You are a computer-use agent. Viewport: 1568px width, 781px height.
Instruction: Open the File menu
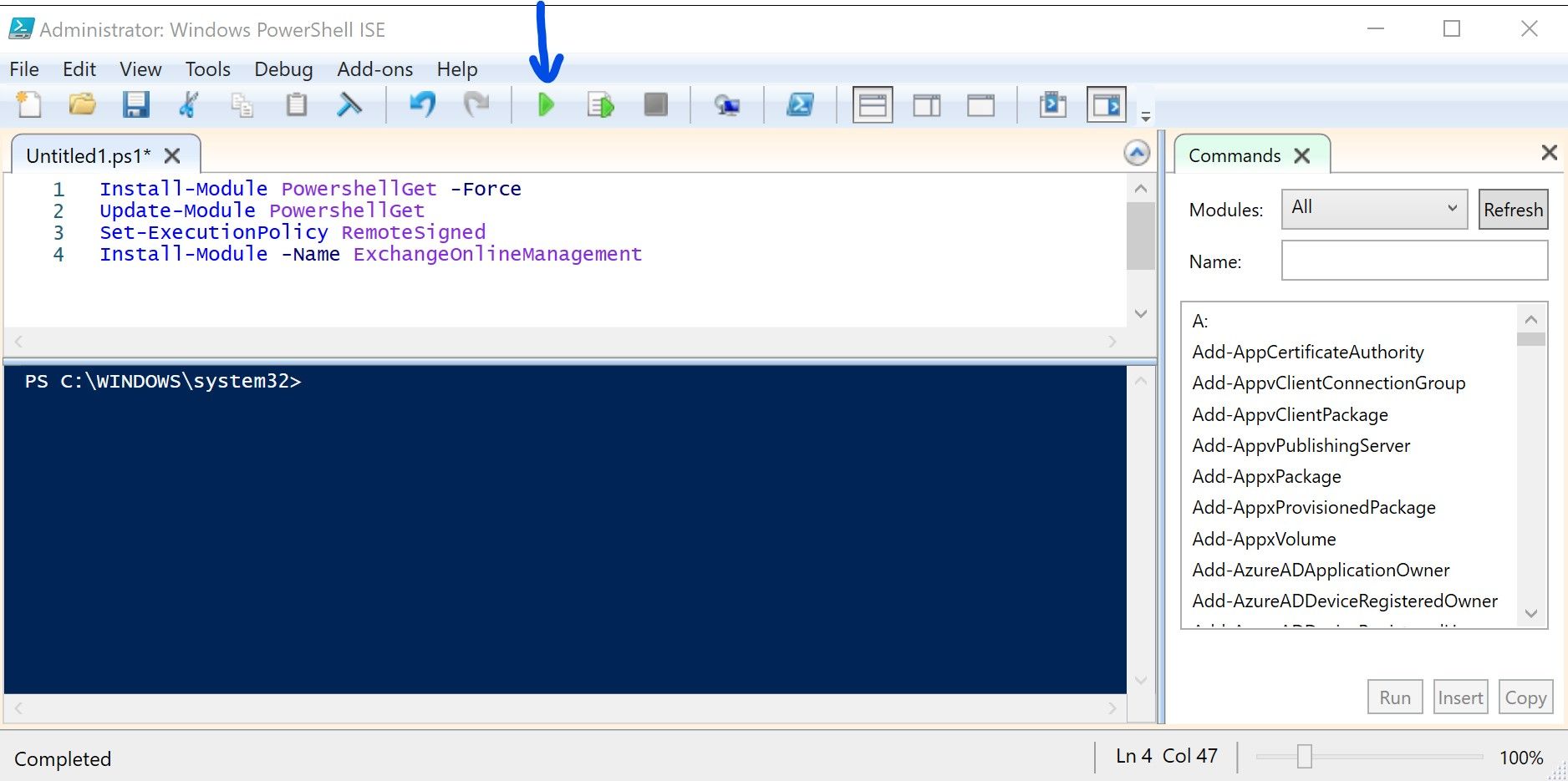click(24, 69)
